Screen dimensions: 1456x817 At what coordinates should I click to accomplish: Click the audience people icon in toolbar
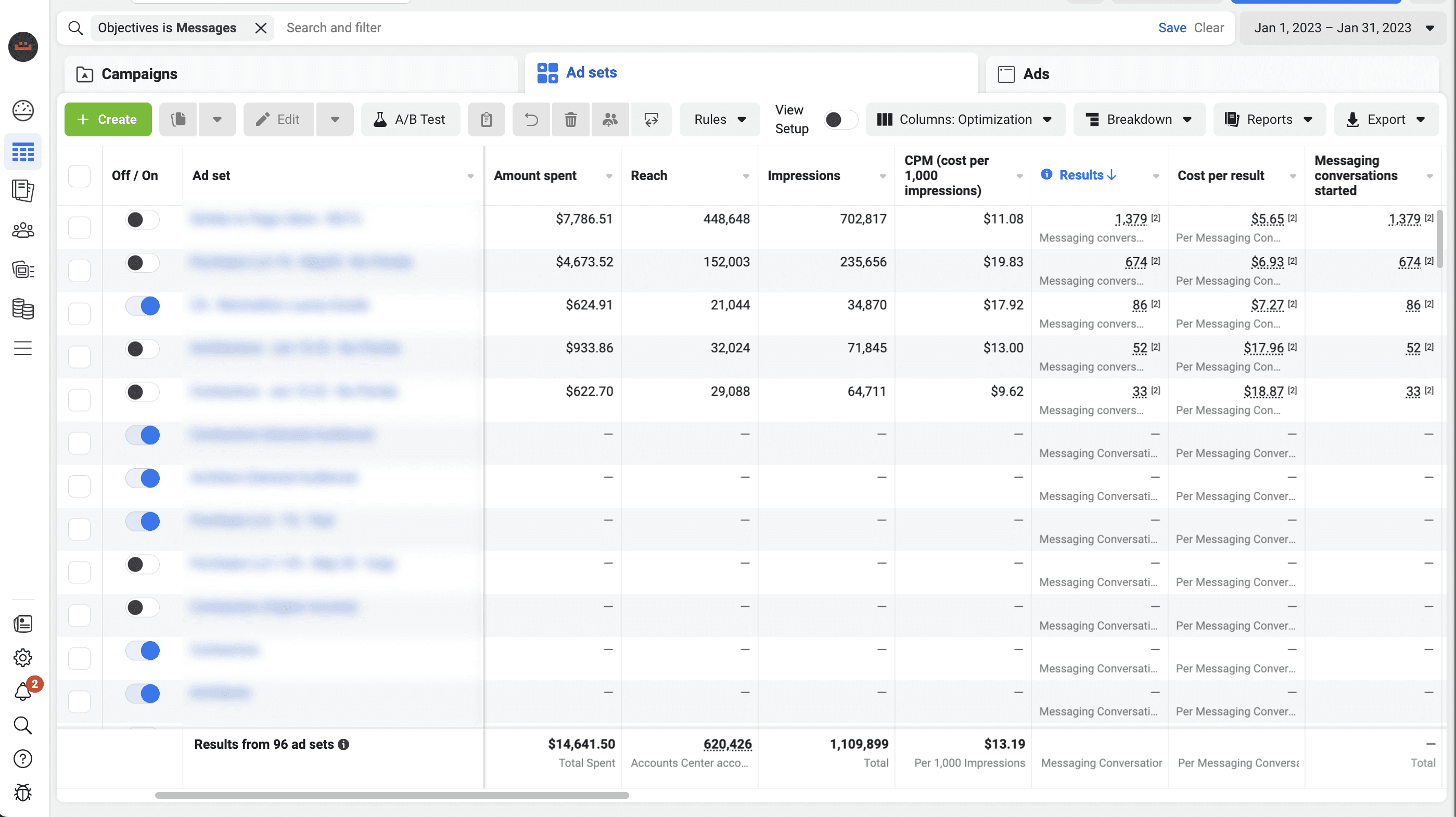coord(610,119)
